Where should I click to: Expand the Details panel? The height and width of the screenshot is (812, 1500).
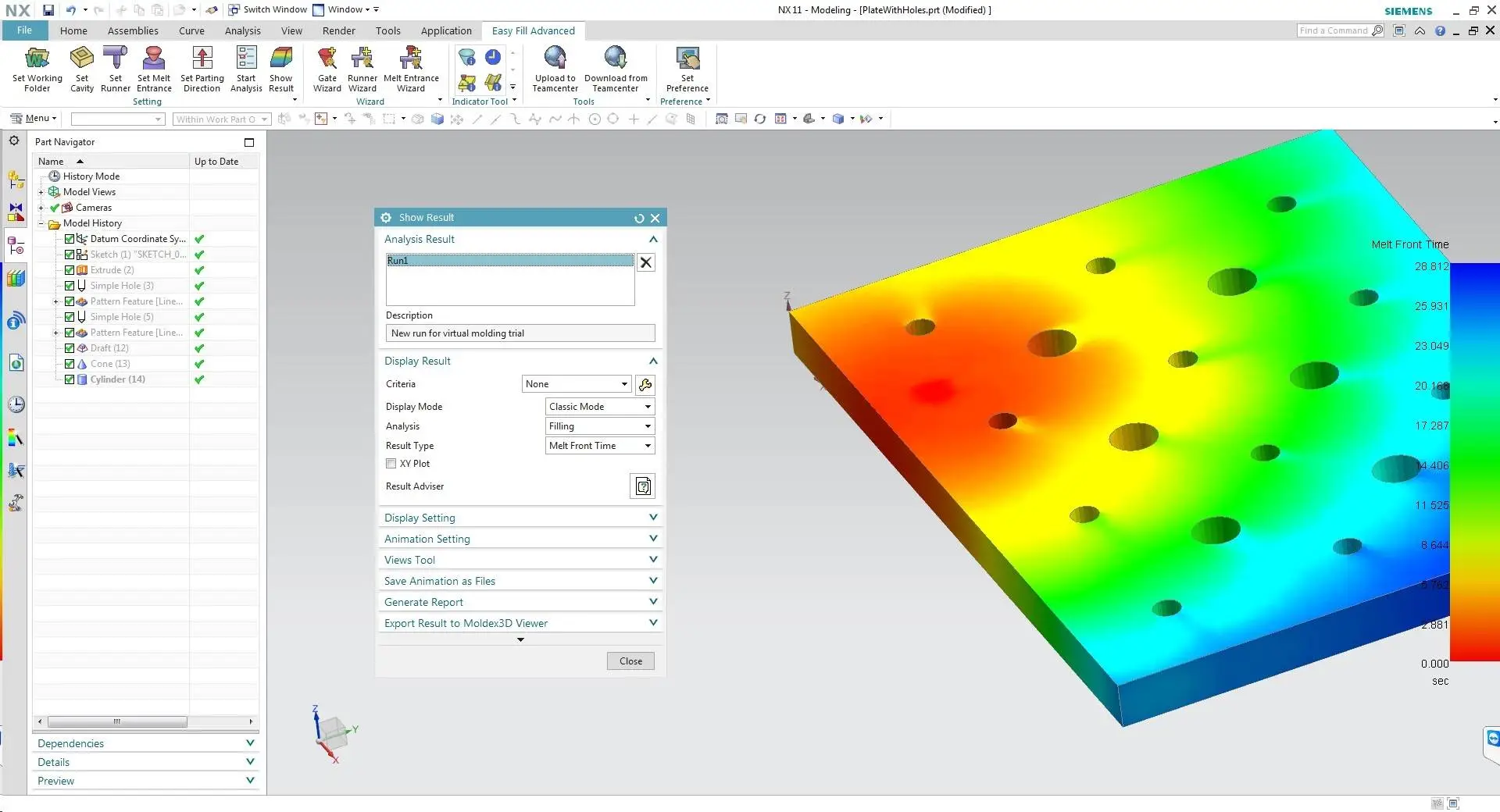[146, 762]
